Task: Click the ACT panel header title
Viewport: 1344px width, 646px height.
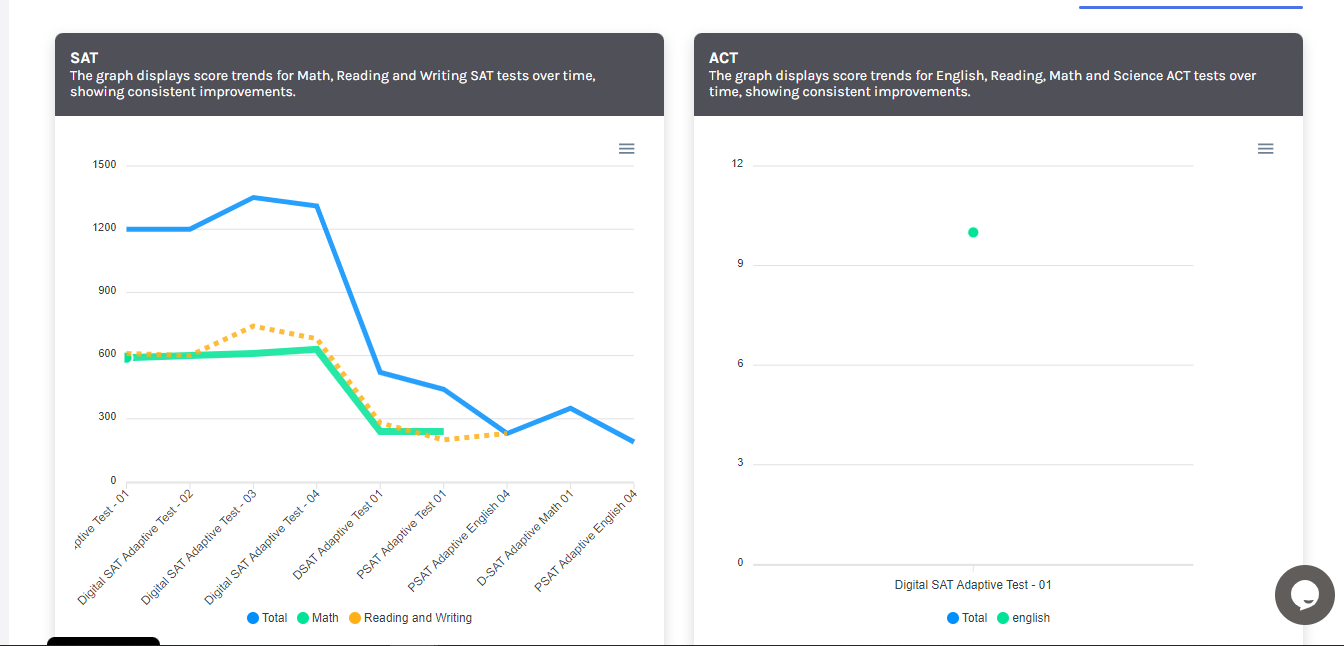Action: click(x=723, y=58)
